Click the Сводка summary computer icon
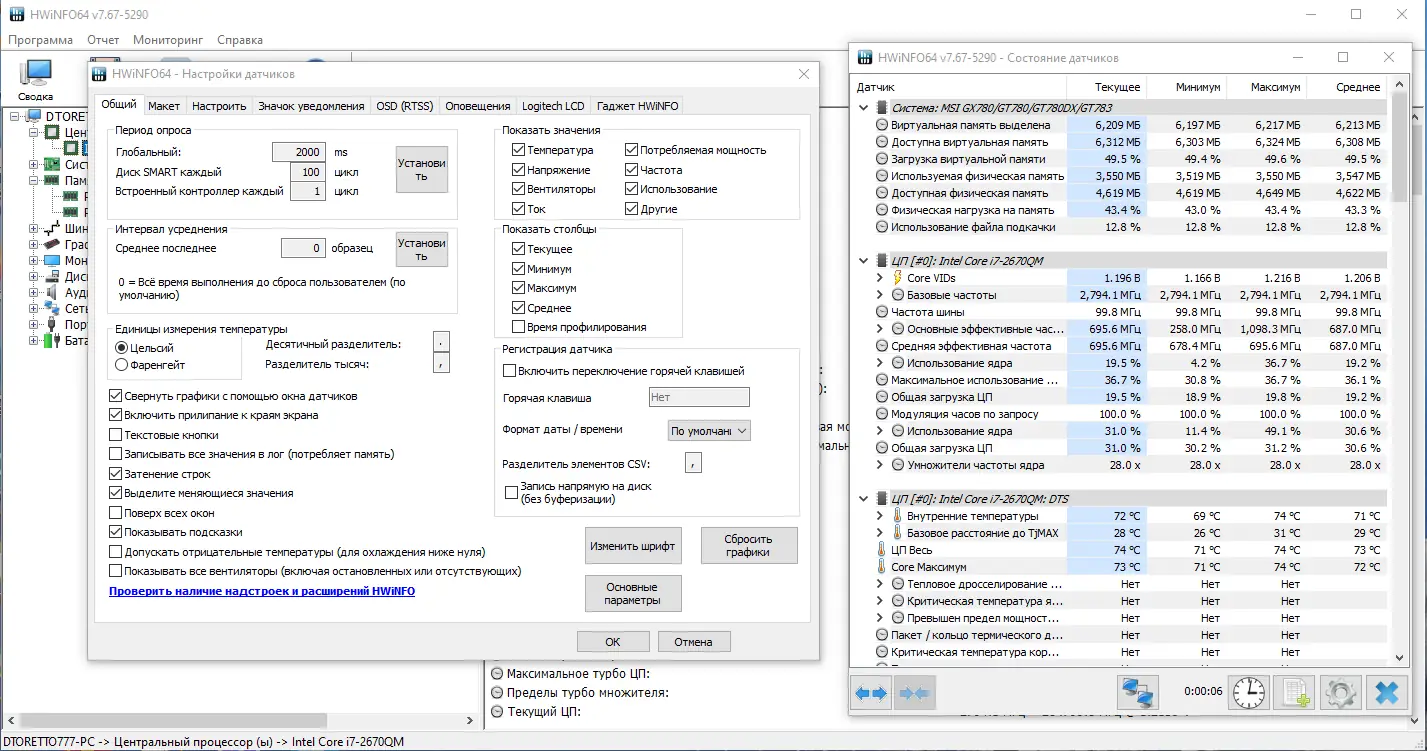 click(36, 73)
